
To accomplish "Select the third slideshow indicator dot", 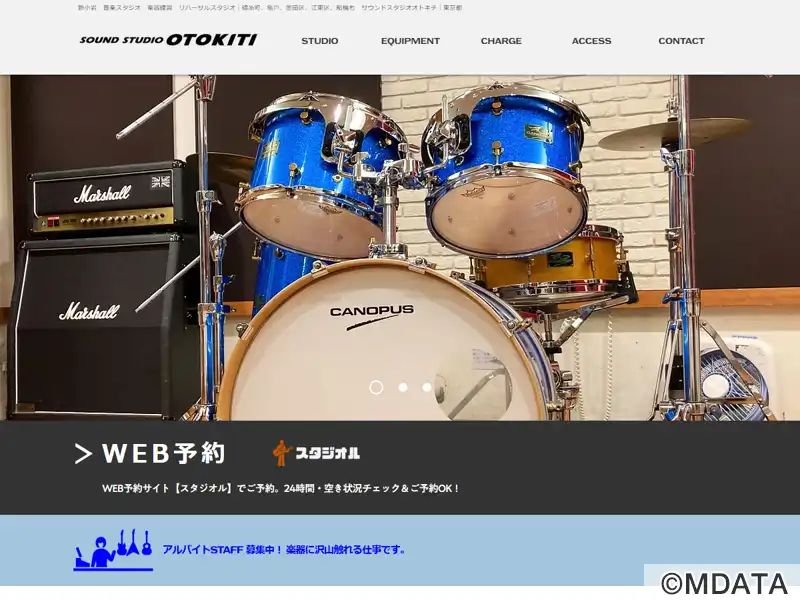I will coord(427,387).
